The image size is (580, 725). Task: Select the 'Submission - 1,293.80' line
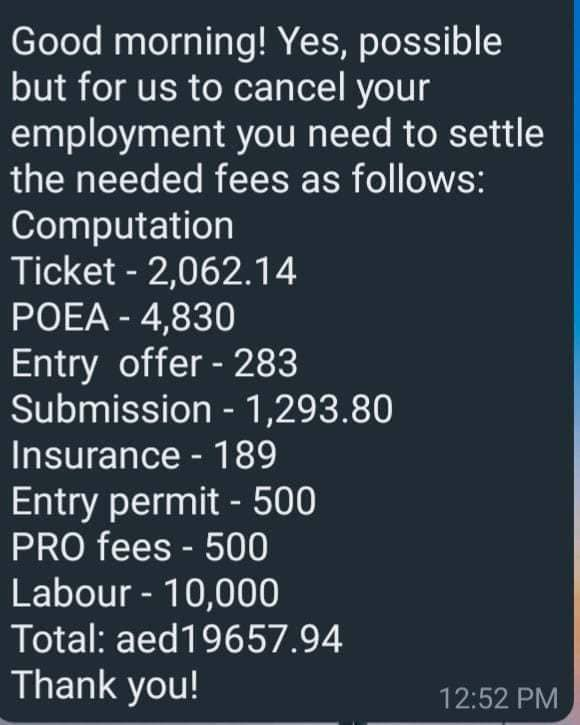(x=202, y=409)
